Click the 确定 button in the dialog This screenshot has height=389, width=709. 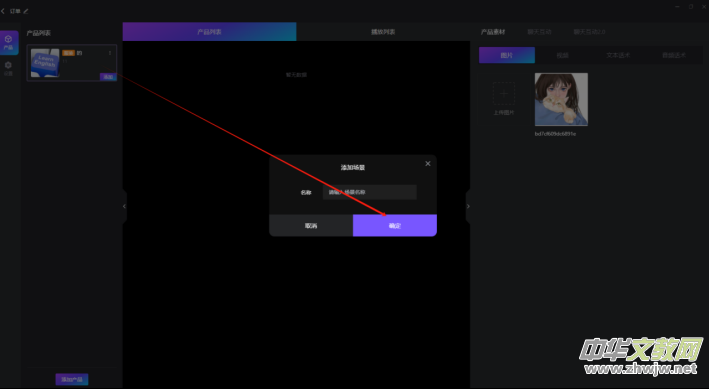coord(395,225)
